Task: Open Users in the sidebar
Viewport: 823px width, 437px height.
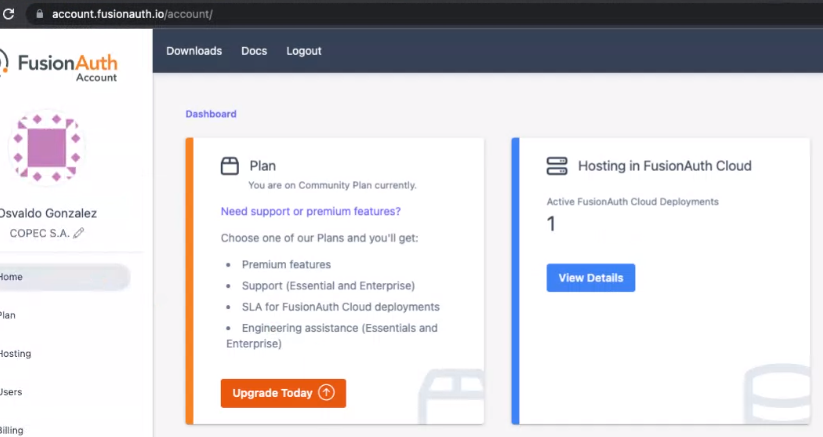Action: [11, 392]
